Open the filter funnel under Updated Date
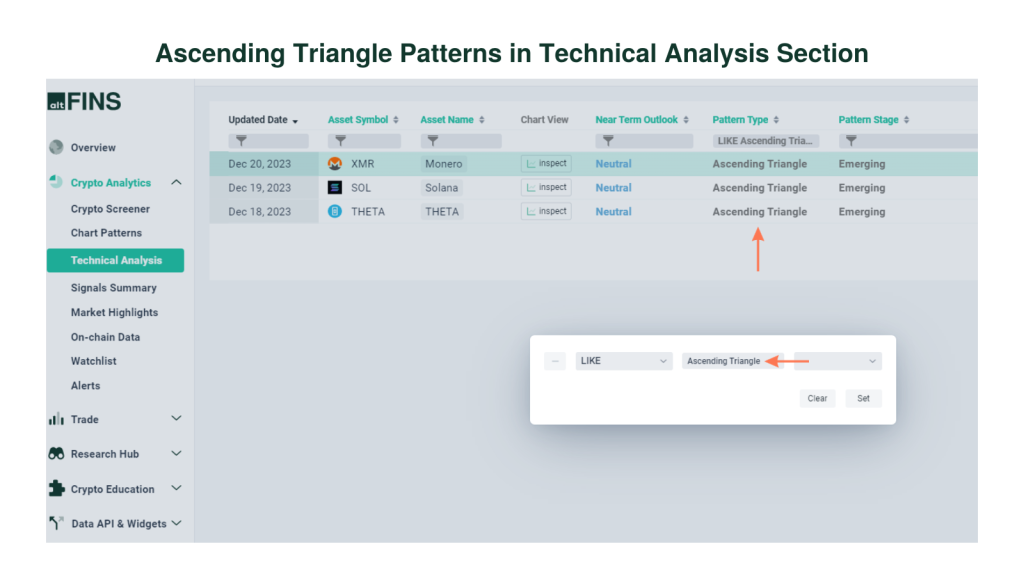1024x576 pixels. 243,140
